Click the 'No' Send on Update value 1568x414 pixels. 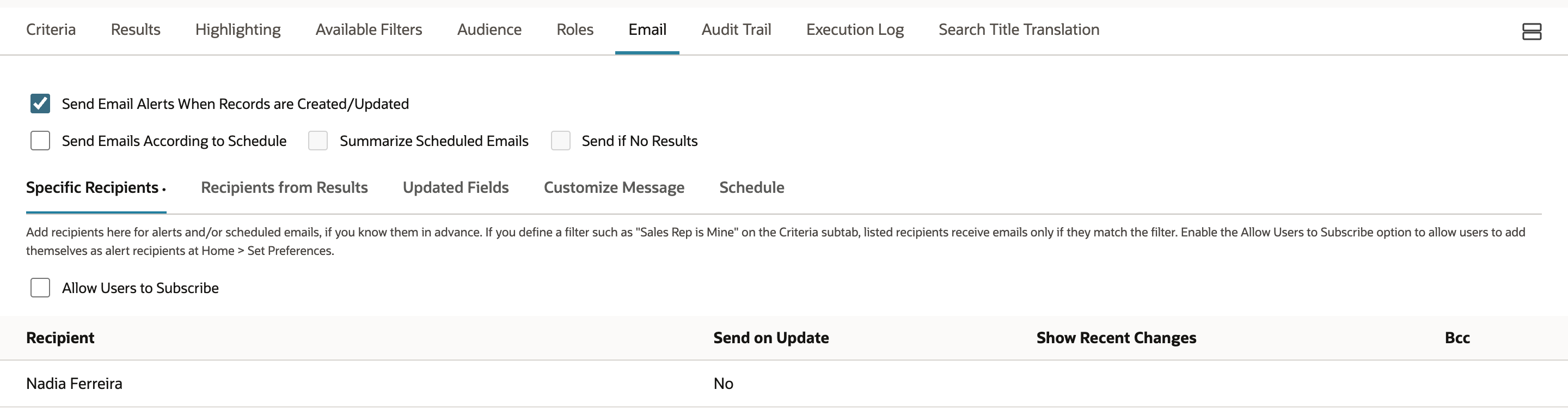coord(723,383)
